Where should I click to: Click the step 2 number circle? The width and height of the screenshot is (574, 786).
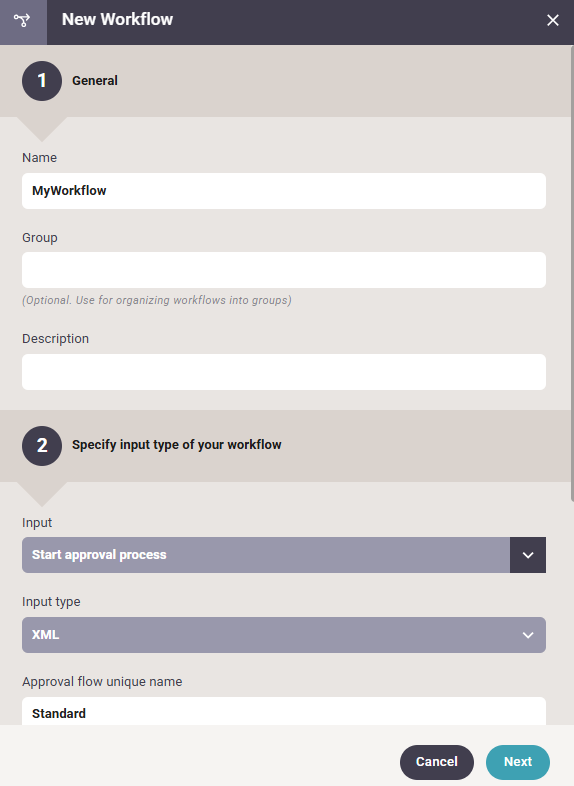click(42, 446)
